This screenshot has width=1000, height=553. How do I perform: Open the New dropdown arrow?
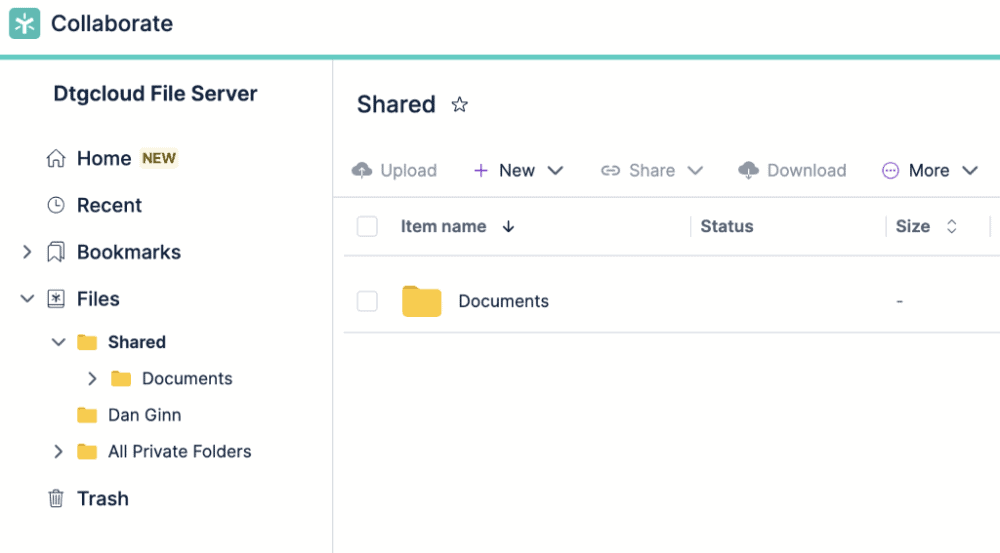point(555,170)
